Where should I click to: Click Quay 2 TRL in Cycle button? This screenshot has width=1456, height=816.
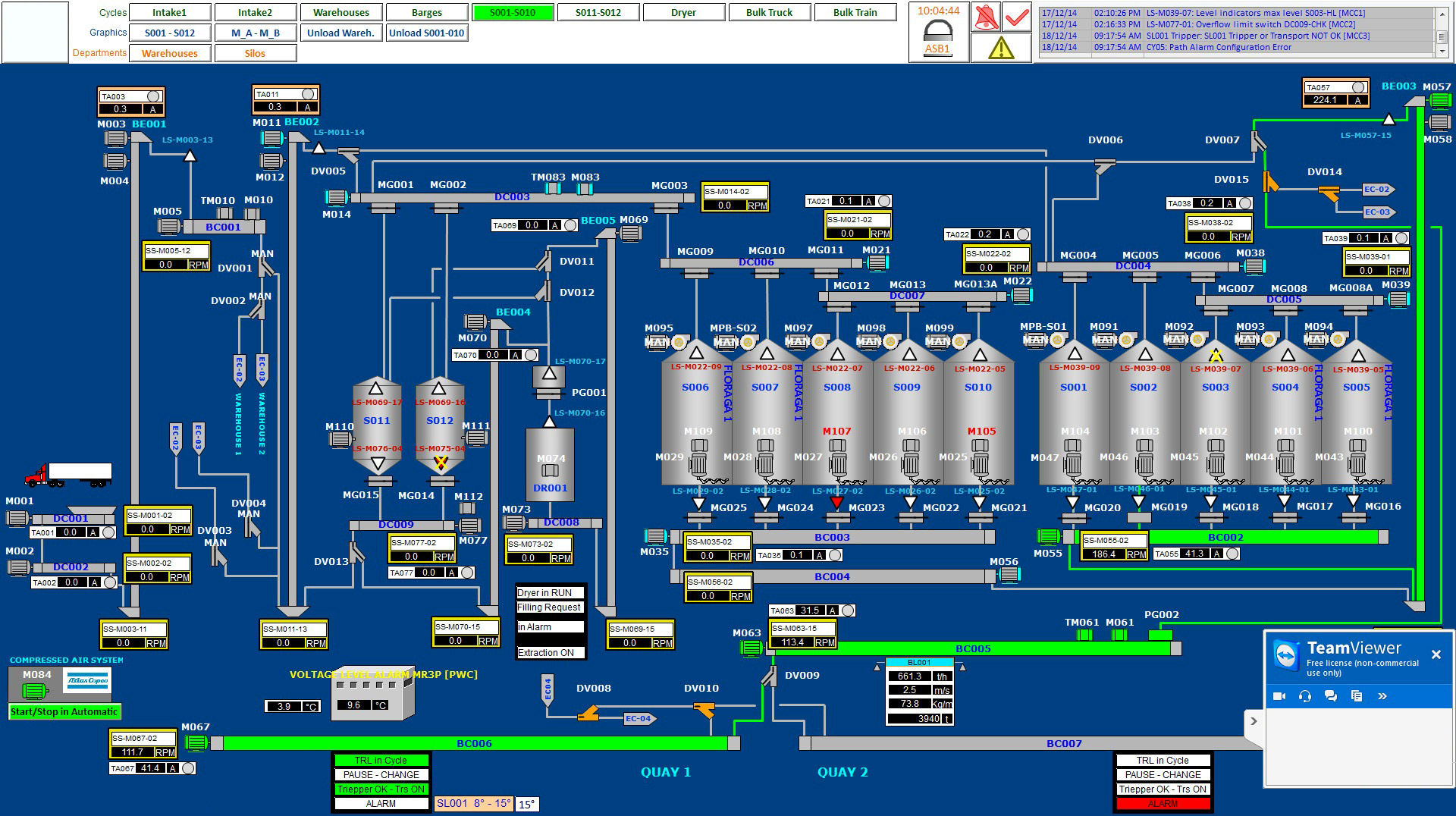1163,760
